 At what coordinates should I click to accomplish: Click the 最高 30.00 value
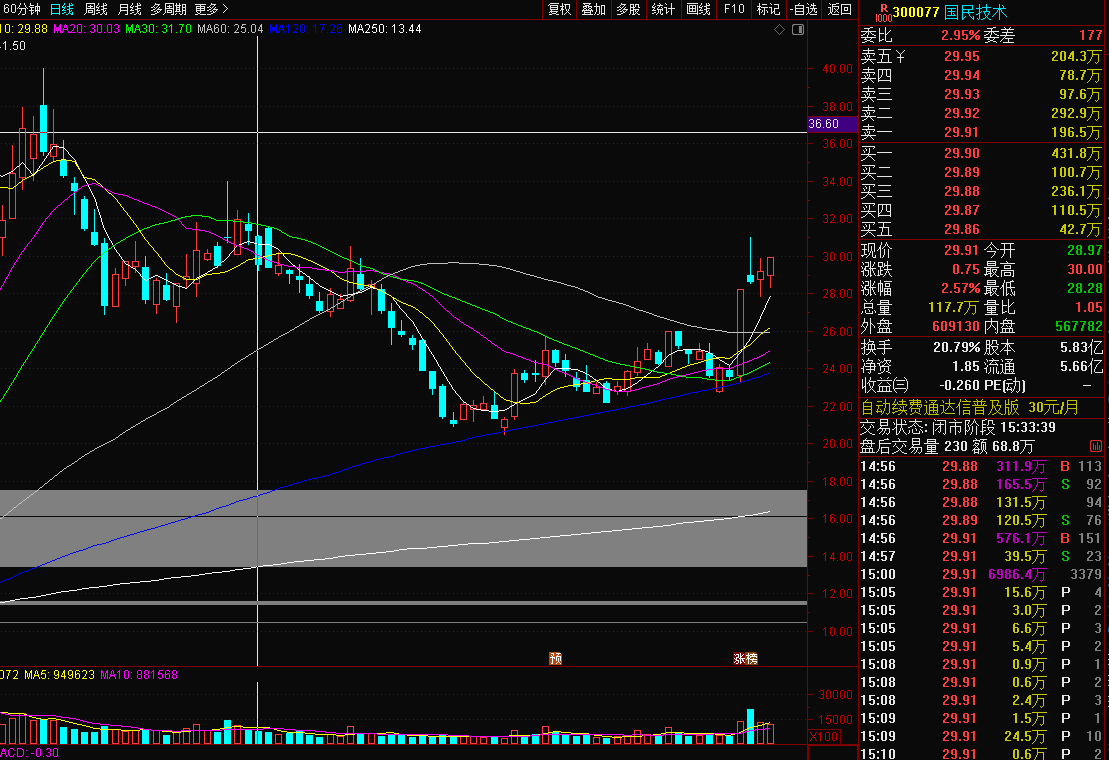click(1084, 269)
